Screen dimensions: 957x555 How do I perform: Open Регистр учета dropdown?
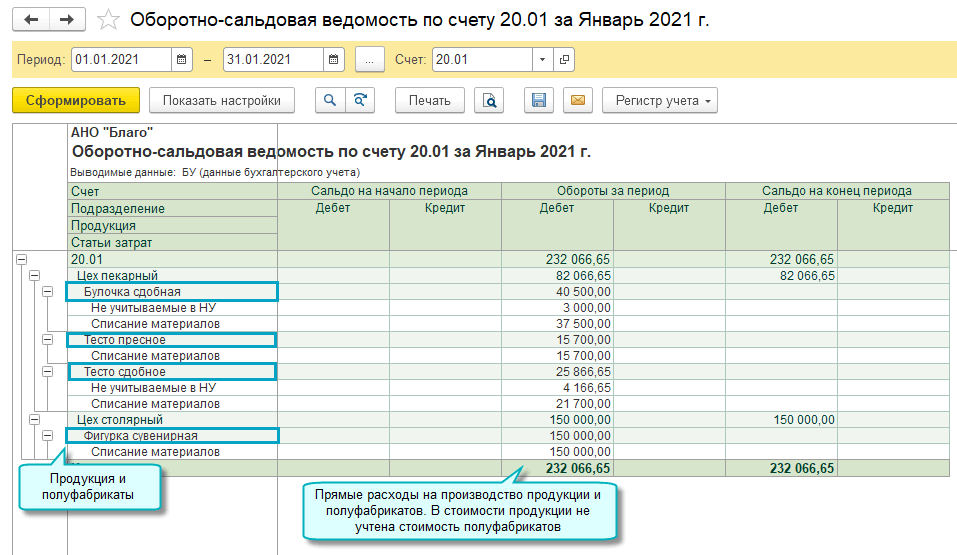tap(660, 101)
